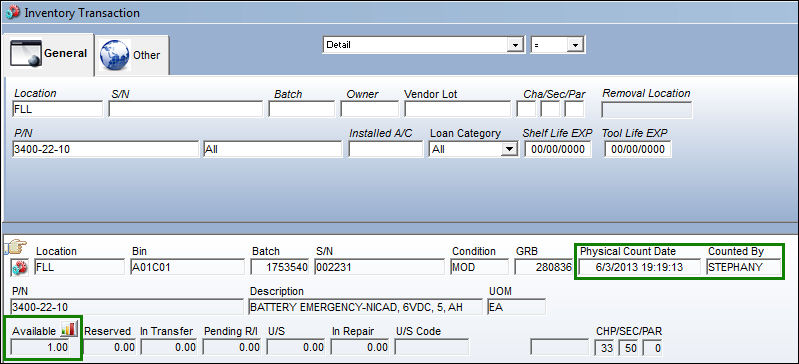Click the P/N filter field 3400-22-10
The image size is (799, 364).
105,149
